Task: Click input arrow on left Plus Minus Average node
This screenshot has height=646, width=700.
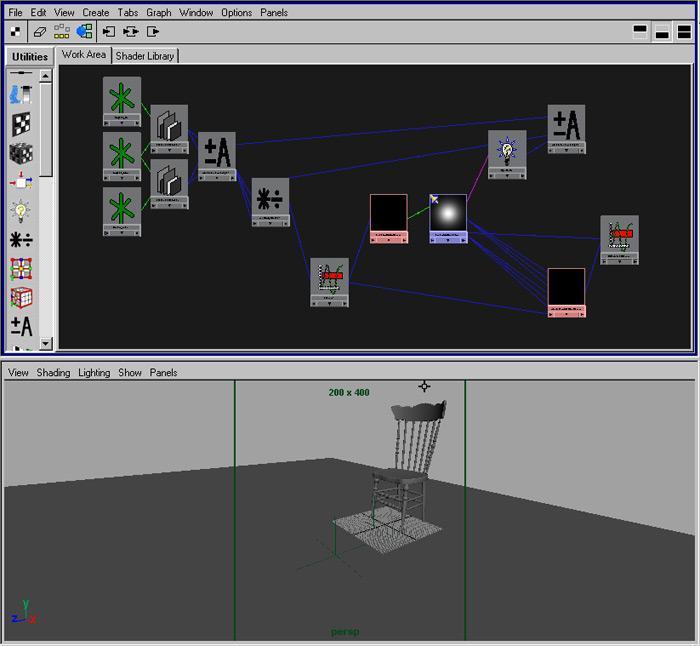Action: click(202, 177)
